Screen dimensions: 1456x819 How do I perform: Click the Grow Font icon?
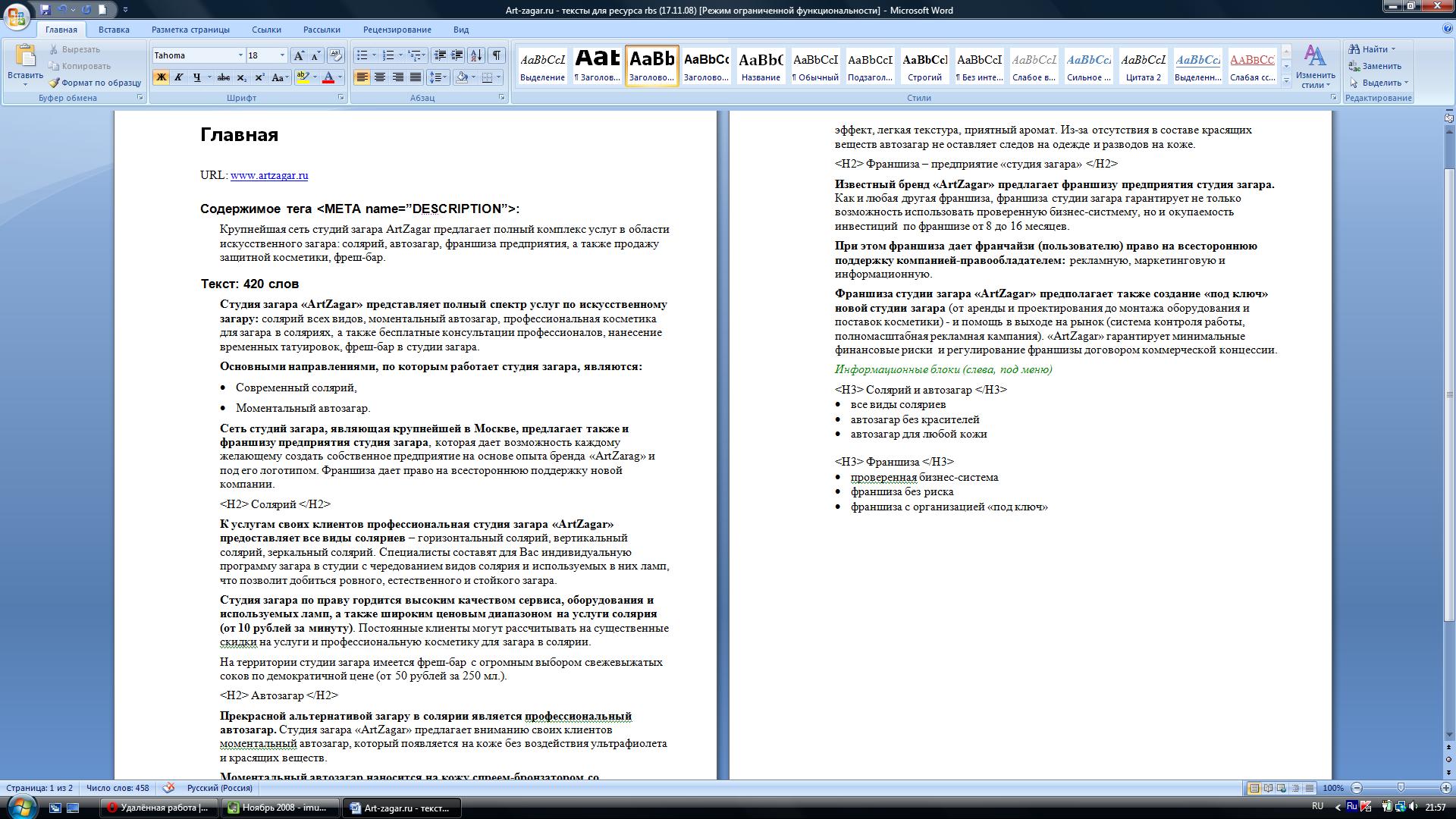coord(299,55)
